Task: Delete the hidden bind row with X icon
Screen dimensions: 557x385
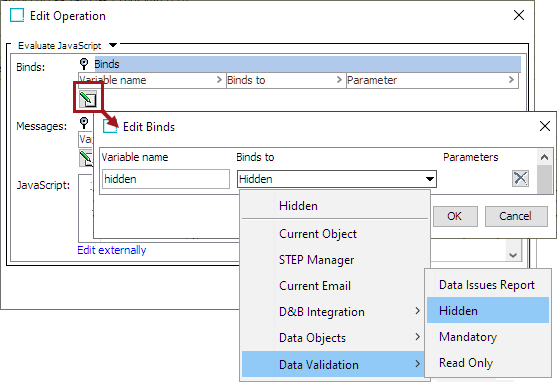Action: tap(520, 178)
